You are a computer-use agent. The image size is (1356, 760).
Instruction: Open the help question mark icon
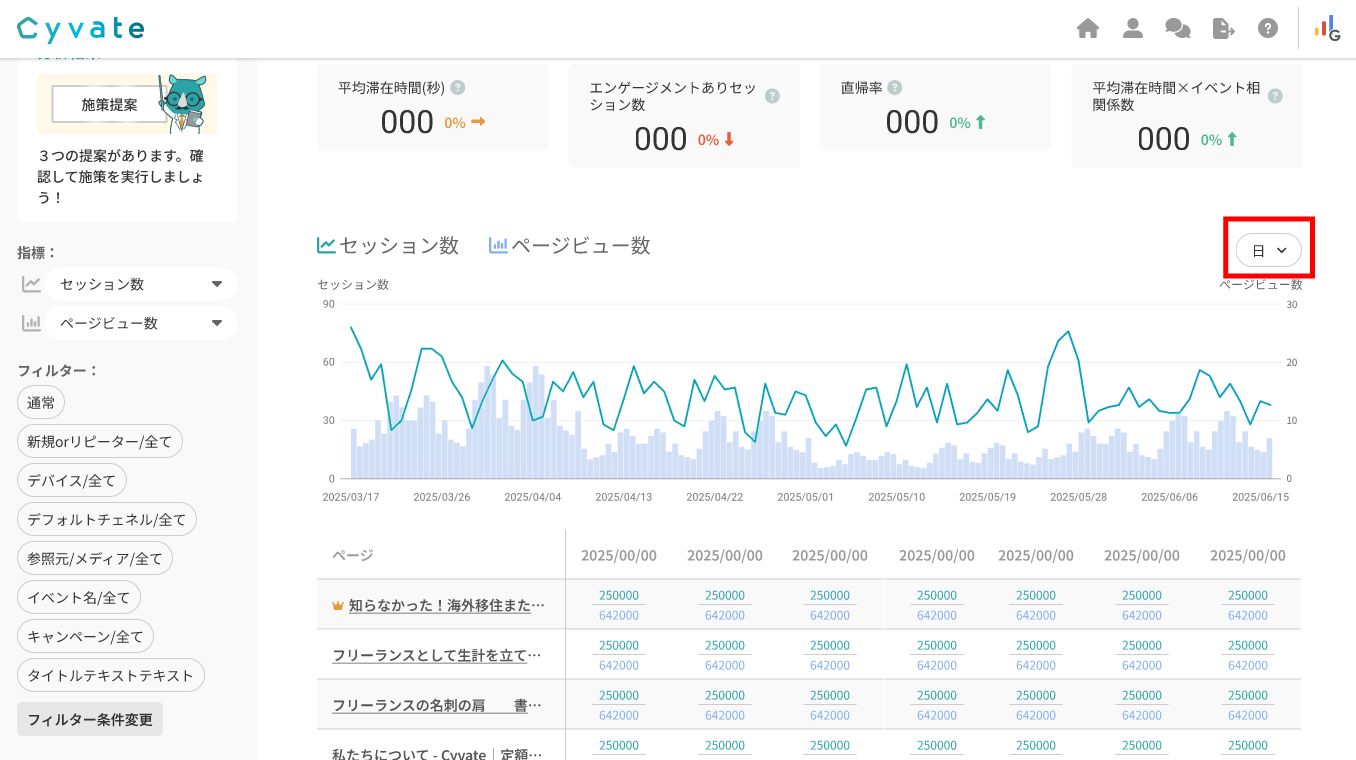(x=1268, y=28)
